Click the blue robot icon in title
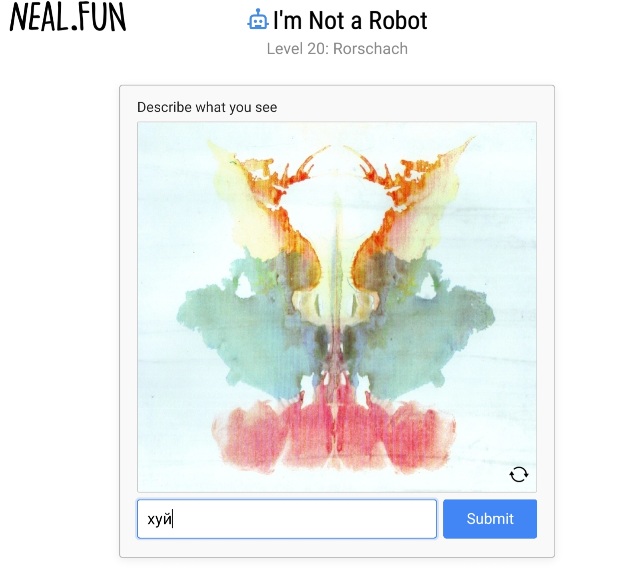This screenshot has width=628, height=586. pos(257,20)
